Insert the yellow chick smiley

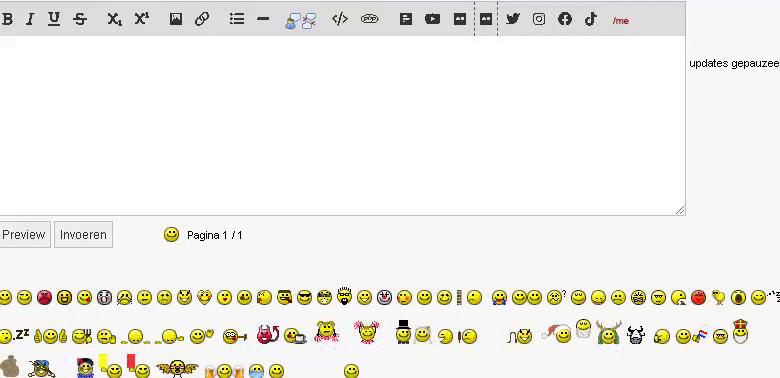pyautogui.click(x=718, y=297)
